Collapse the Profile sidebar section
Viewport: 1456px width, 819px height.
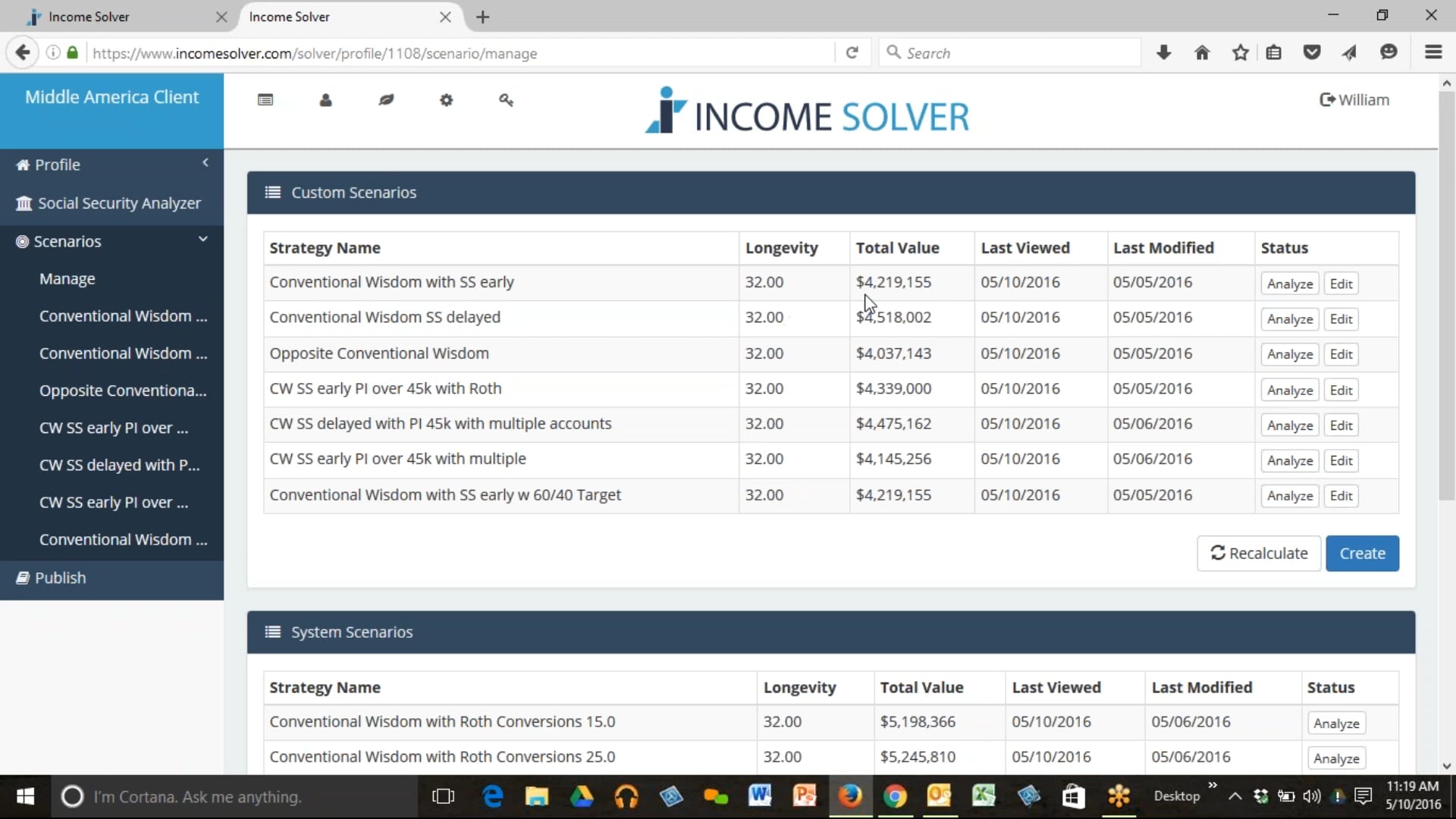point(206,162)
